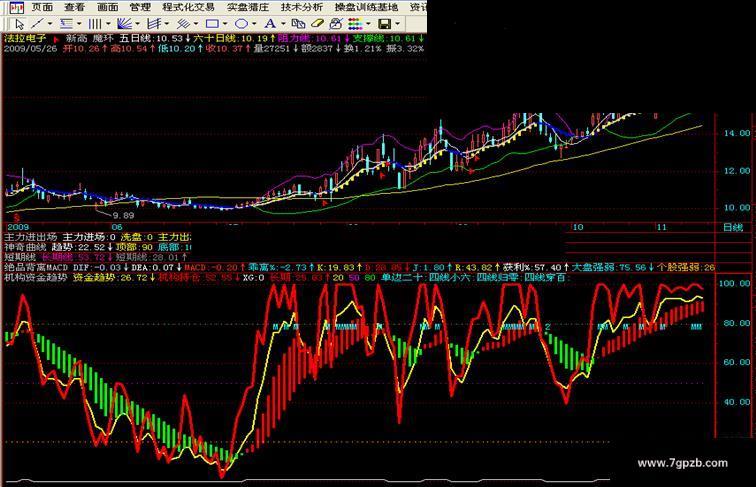
Task: Select the parallel channel lines tool
Action: [x=154, y=24]
